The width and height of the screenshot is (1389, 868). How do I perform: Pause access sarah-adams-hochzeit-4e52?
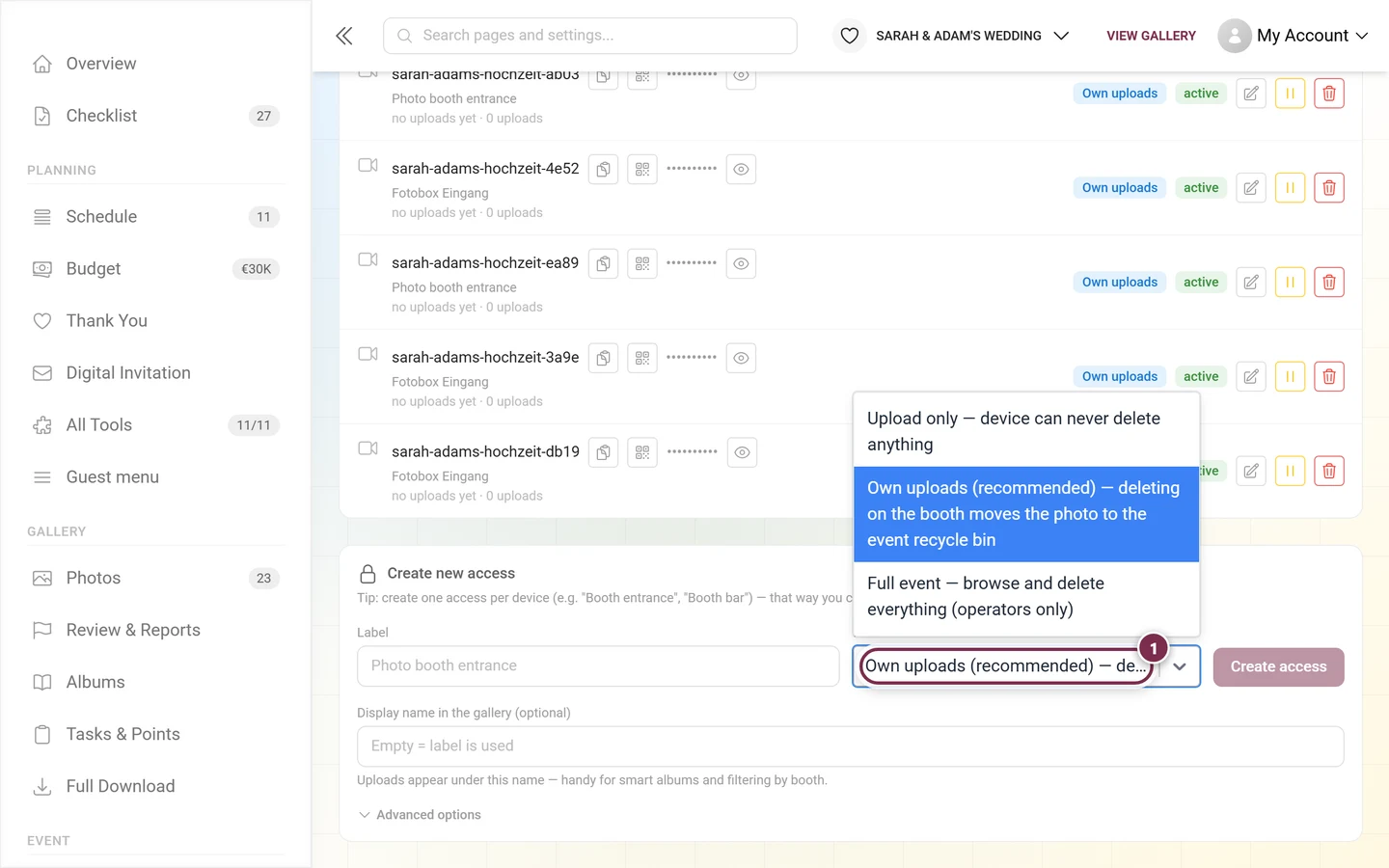click(1290, 188)
